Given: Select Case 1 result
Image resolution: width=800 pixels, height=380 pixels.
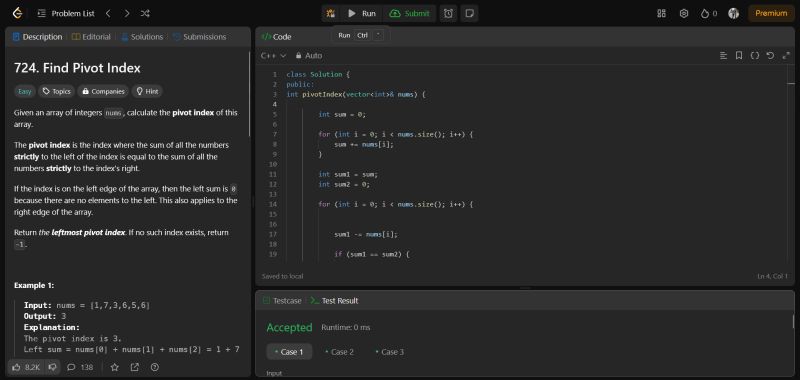Looking at the screenshot, I should coord(289,352).
